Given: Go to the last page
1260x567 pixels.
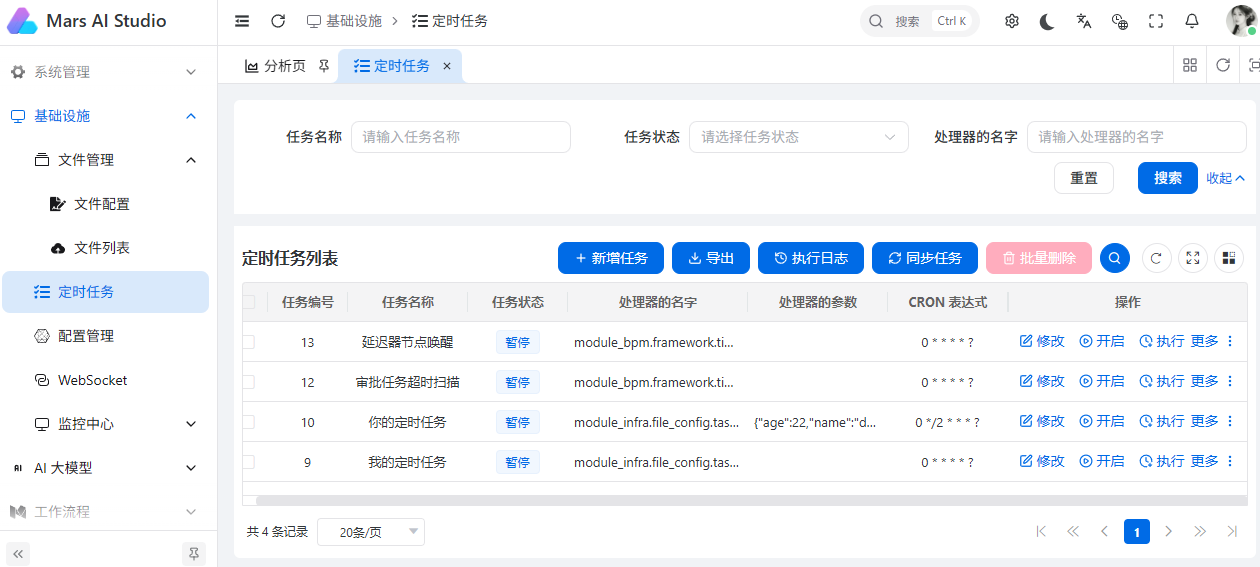Looking at the screenshot, I should (x=1232, y=532).
